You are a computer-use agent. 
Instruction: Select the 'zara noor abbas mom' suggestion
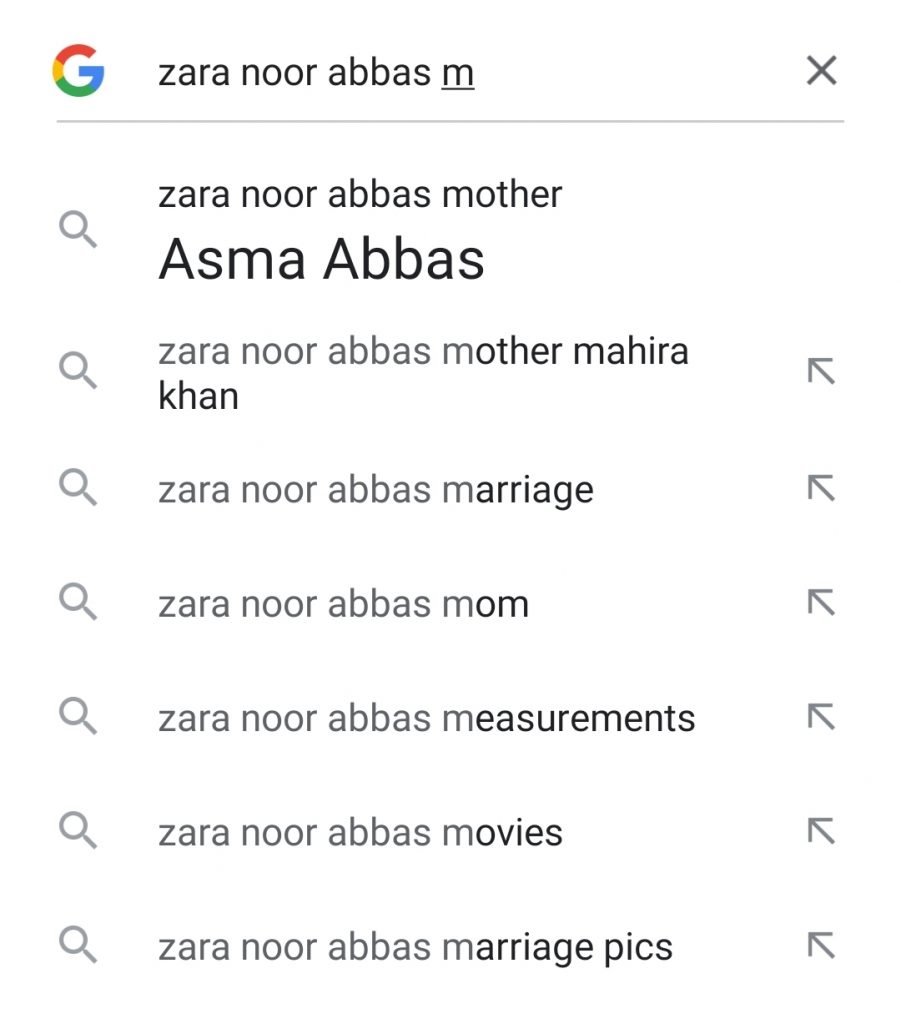(x=343, y=604)
